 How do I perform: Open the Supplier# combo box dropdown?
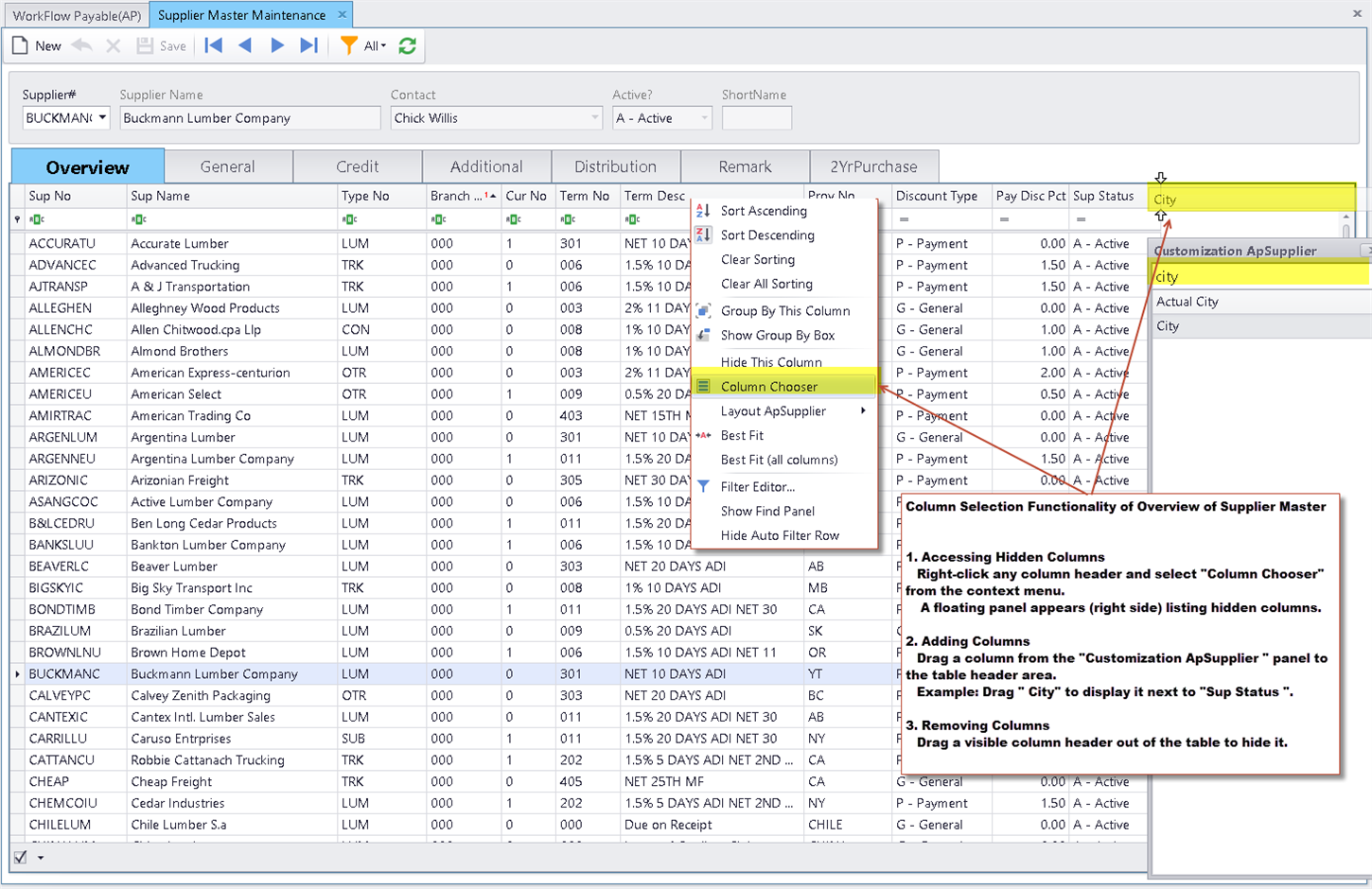[102, 118]
